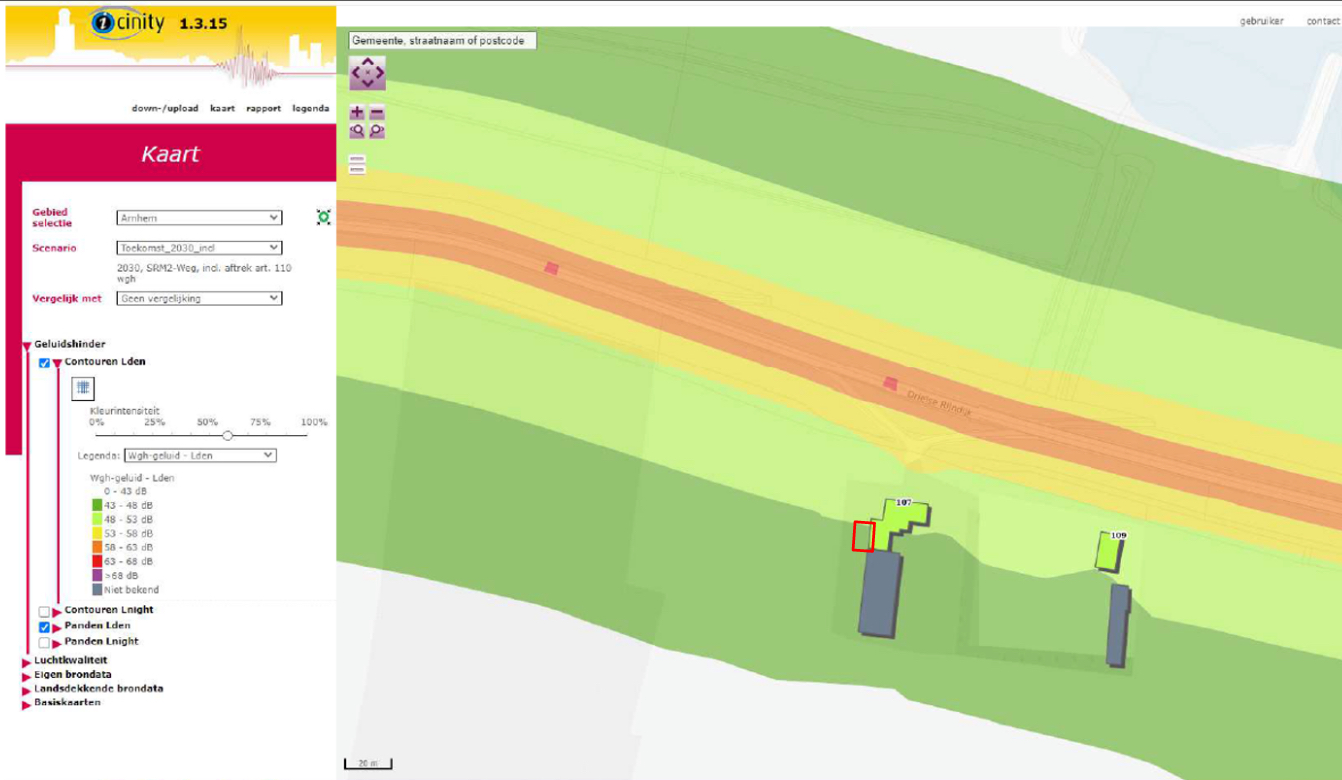Expand the Eigen brondata section
Image resolution: width=1342 pixels, height=780 pixels.
click(26, 675)
